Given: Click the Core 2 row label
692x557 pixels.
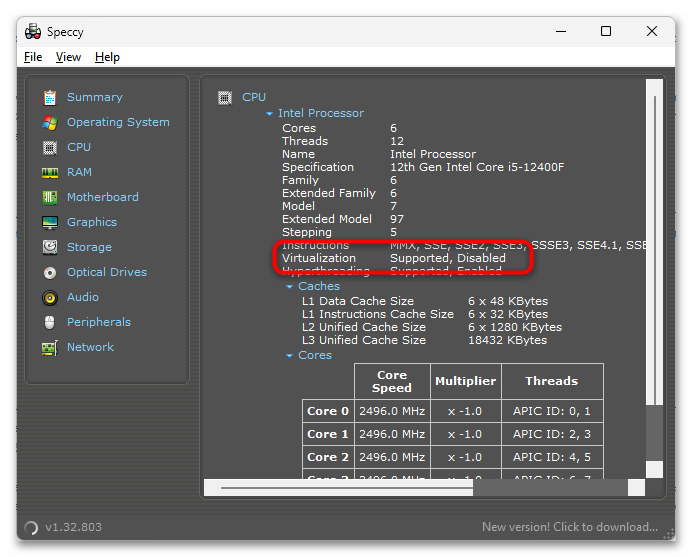Looking at the screenshot, I should 328,457.
